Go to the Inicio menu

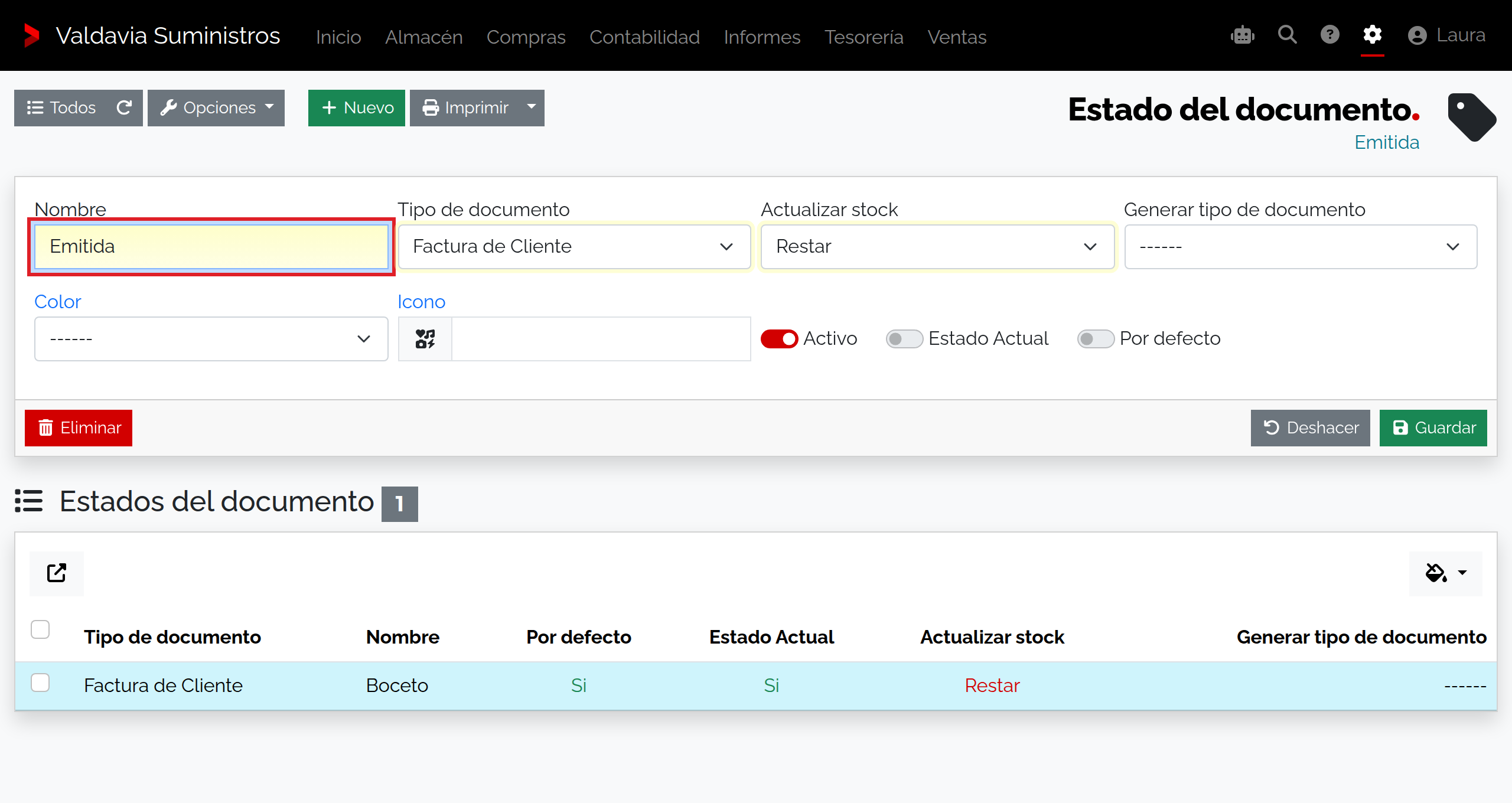tap(338, 37)
